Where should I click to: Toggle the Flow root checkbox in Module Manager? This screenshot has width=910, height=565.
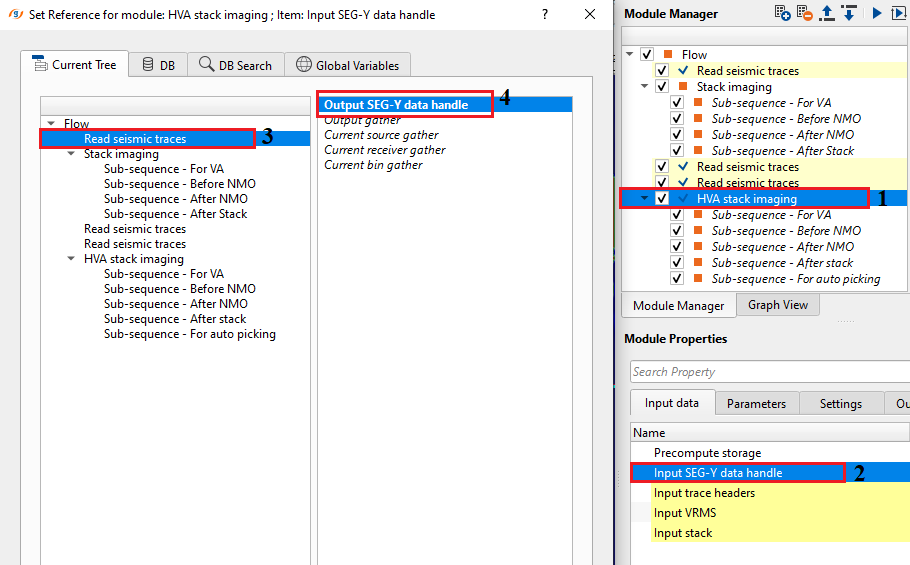point(647,55)
